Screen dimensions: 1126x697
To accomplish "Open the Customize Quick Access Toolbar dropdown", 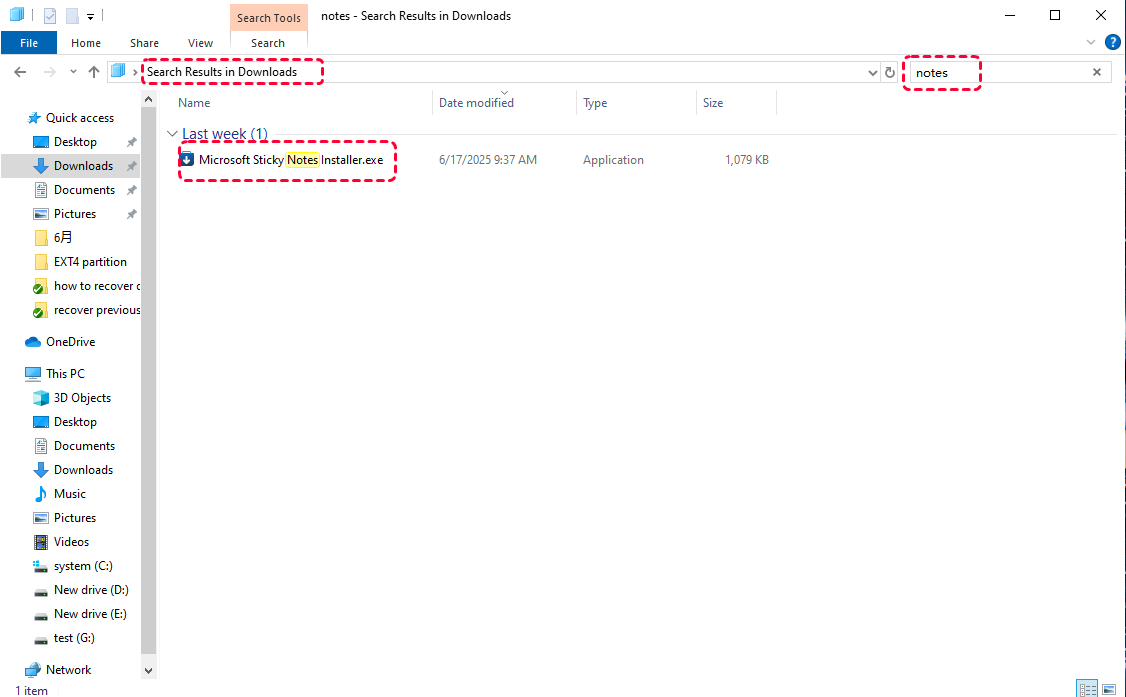I will click(x=90, y=16).
